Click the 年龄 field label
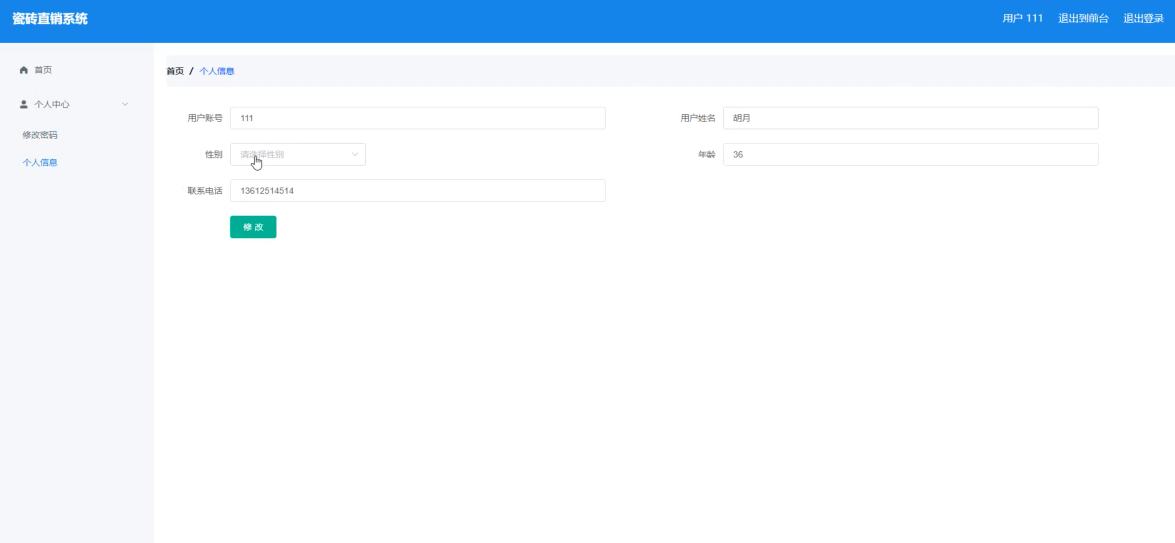The width and height of the screenshot is (1175, 543). 707,154
